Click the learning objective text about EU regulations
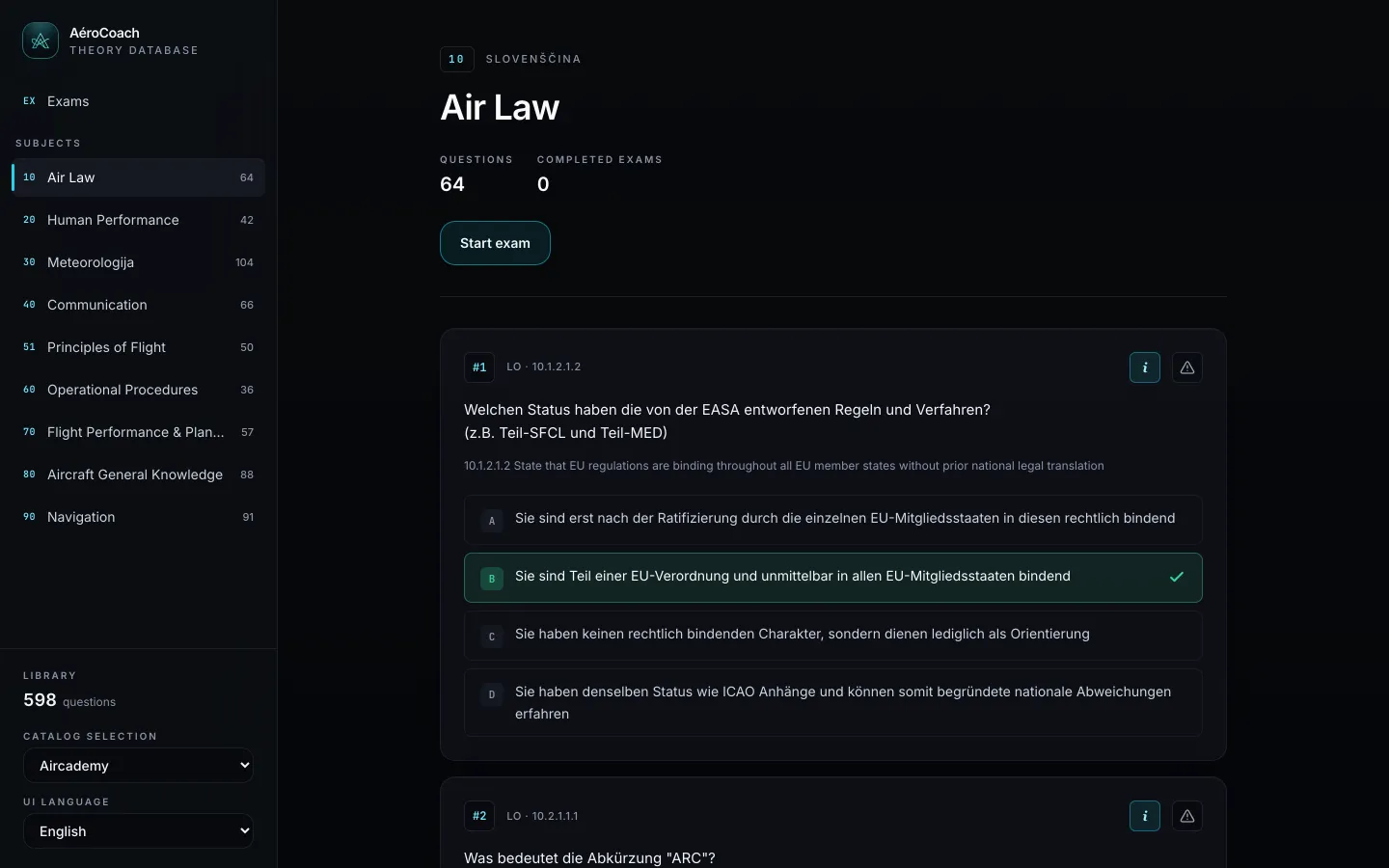The image size is (1389, 868). coord(784,466)
